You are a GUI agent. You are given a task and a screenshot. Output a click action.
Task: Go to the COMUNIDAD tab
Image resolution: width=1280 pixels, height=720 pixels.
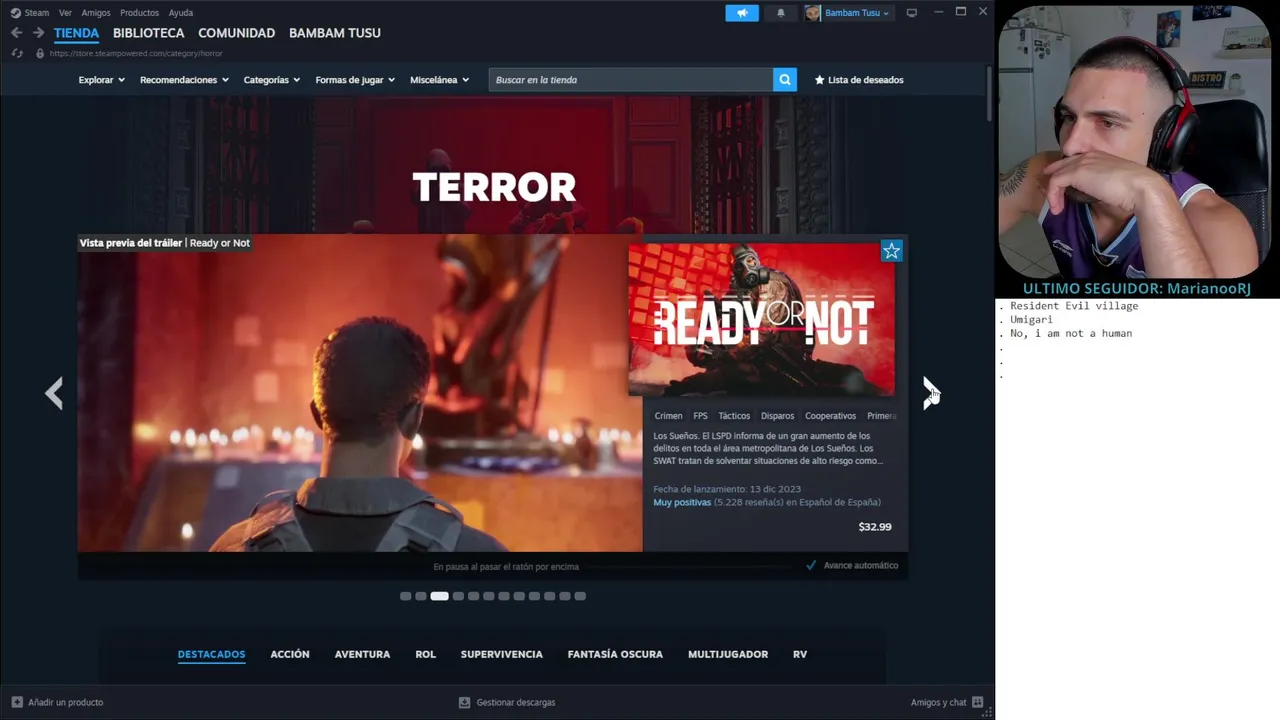[236, 33]
